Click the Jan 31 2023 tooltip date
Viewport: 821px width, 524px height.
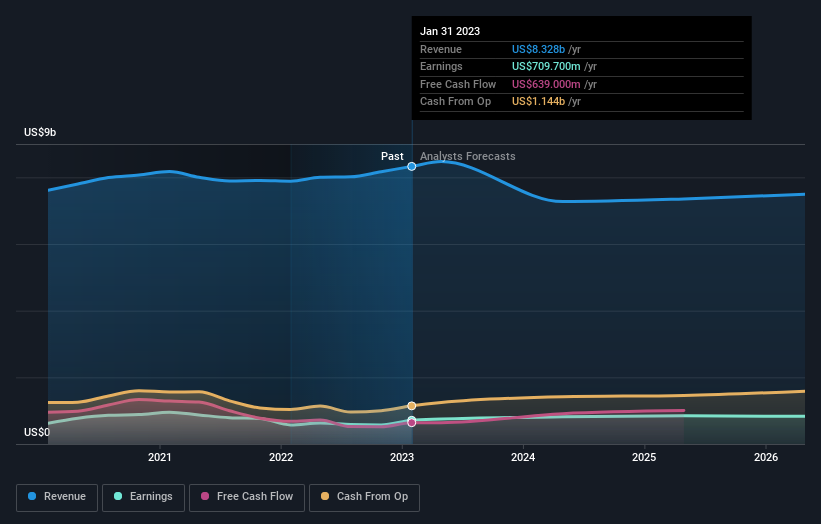coord(450,31)
